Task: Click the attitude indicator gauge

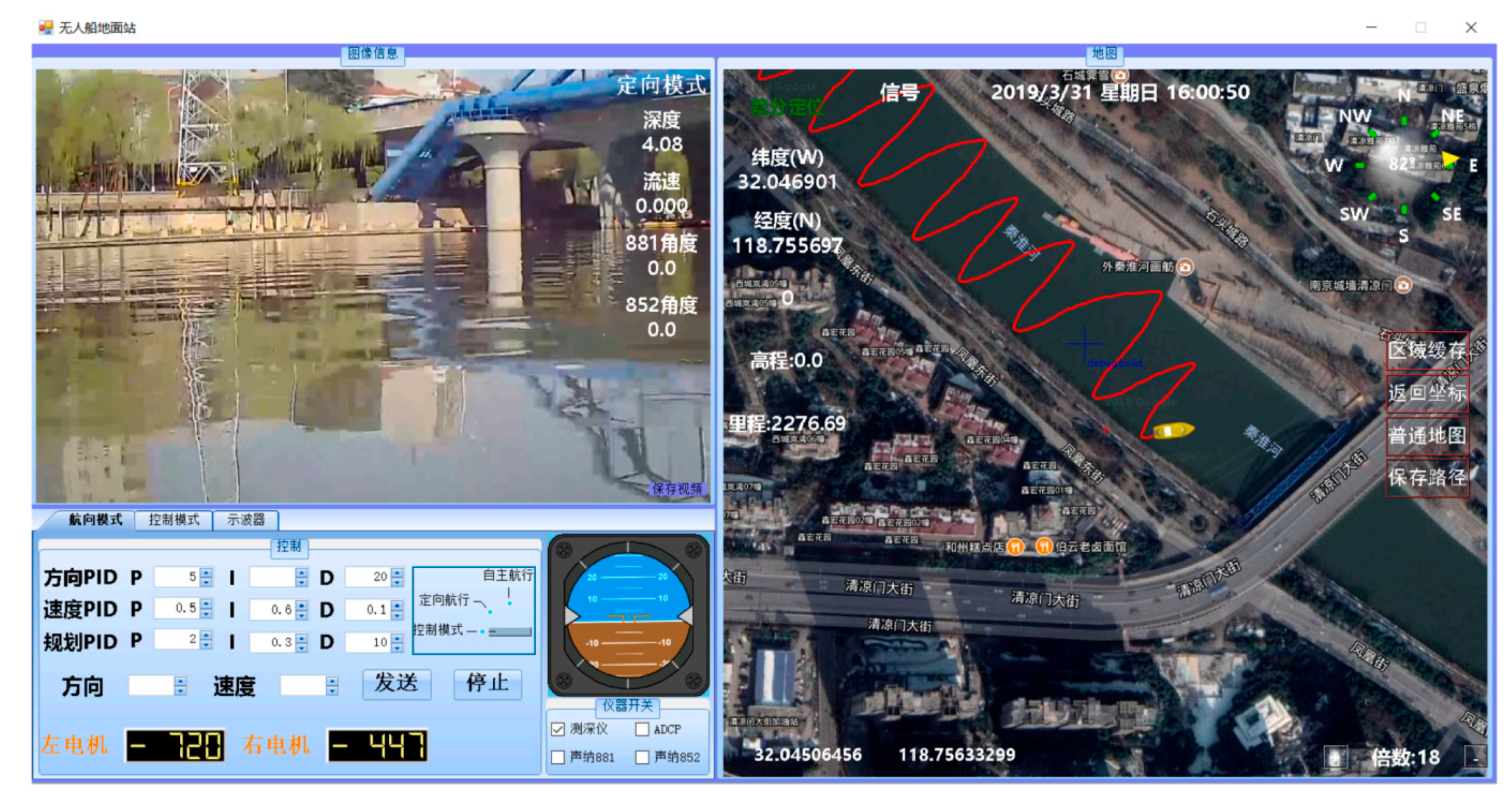Action: [628, 615]
